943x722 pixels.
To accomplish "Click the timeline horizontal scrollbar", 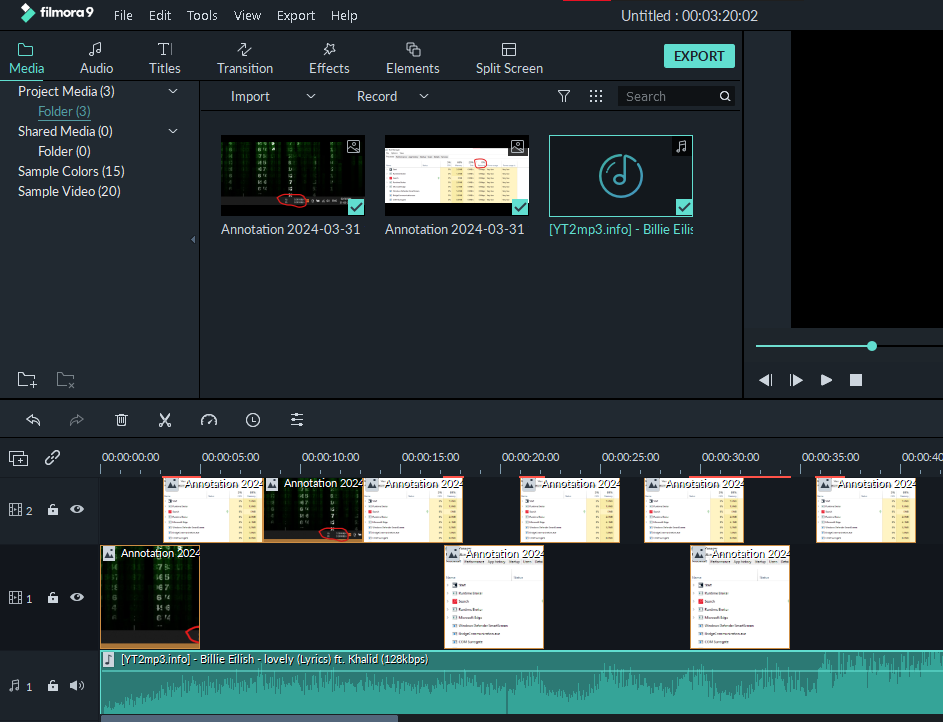I will coord(249,718).
